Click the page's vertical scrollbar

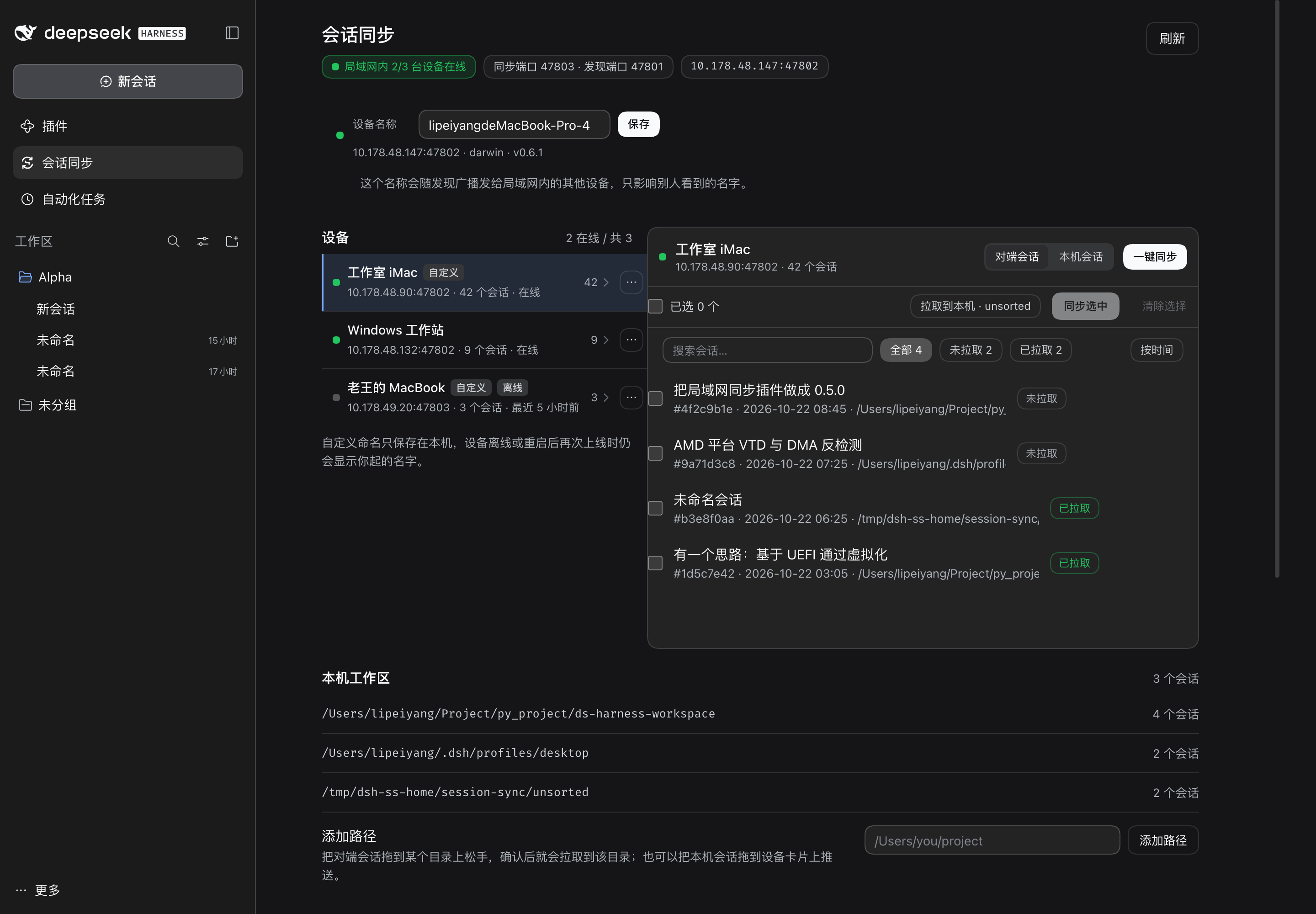(1277, 289)
